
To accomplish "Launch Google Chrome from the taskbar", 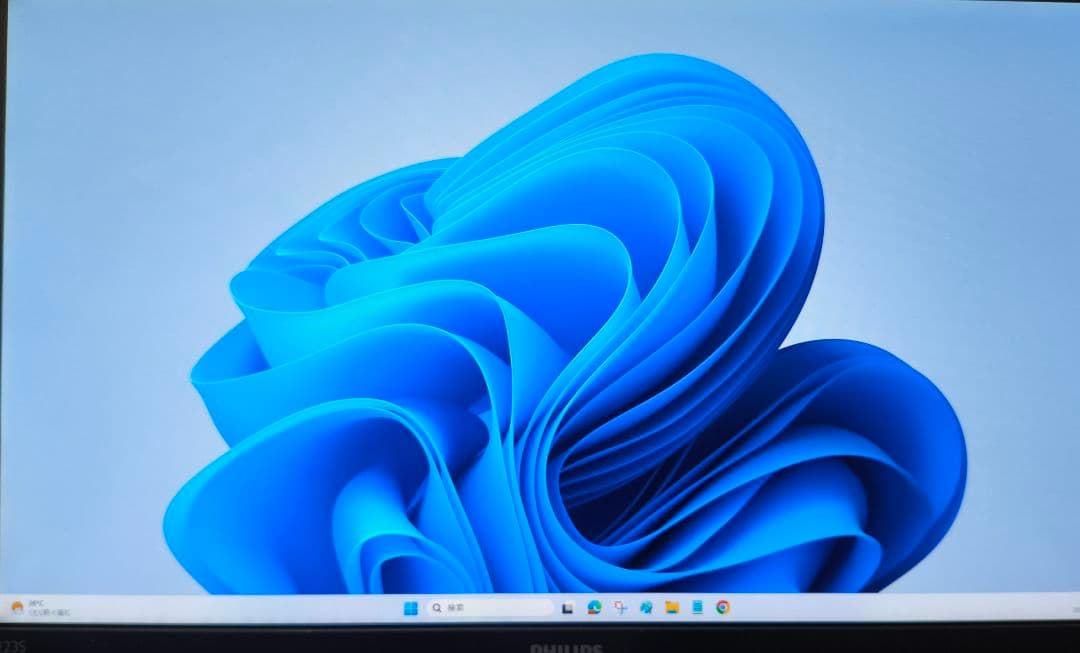I will tap(722, 607).
